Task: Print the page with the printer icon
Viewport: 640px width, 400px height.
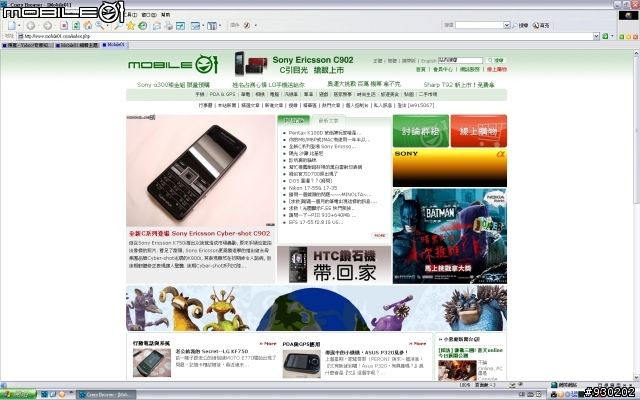Action: tap(169, 26)
